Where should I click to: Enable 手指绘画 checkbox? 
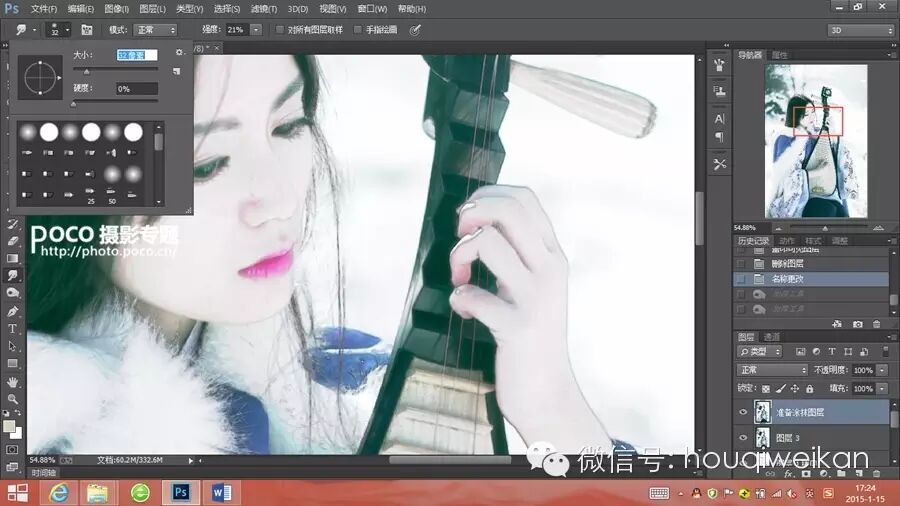358,30
